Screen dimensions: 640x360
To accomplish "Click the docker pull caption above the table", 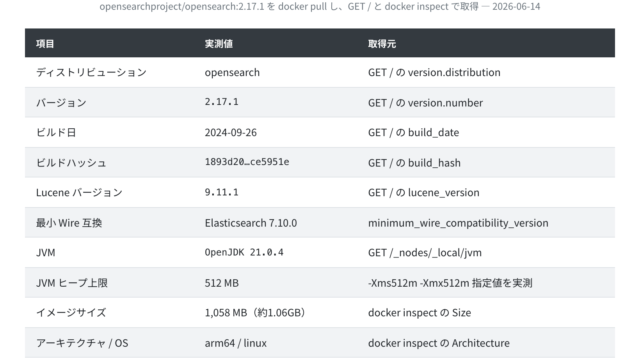I will 320,7.
